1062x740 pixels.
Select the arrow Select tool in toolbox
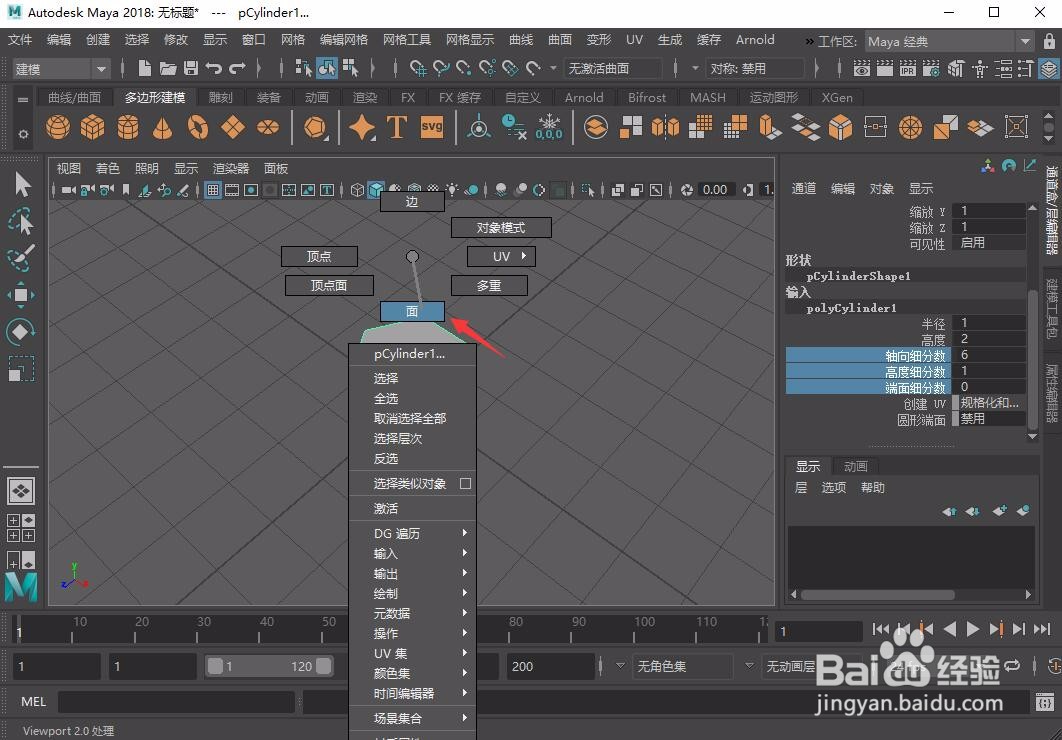pos(20,183)
